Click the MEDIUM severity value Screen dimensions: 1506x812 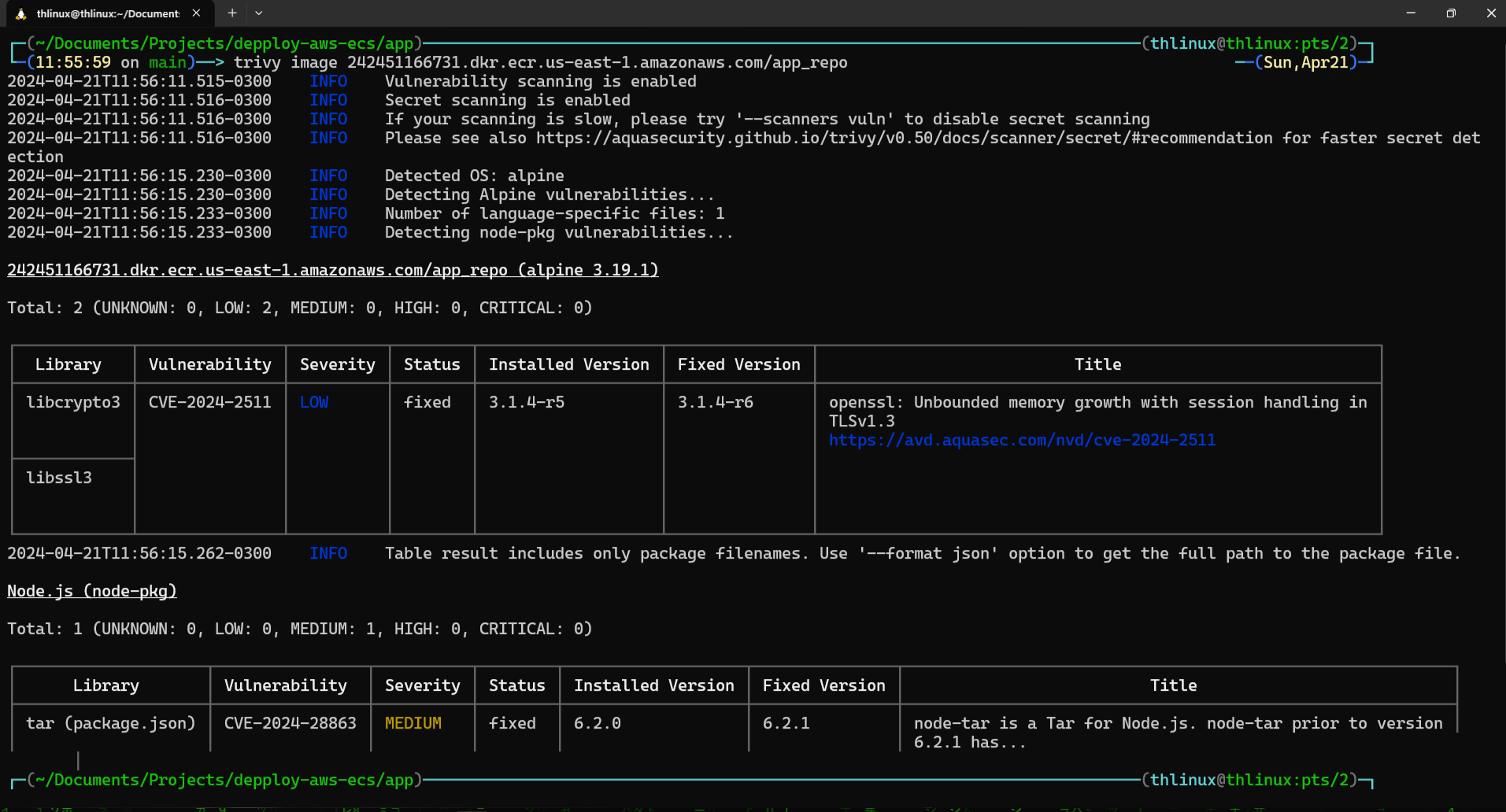click(413, 723)
